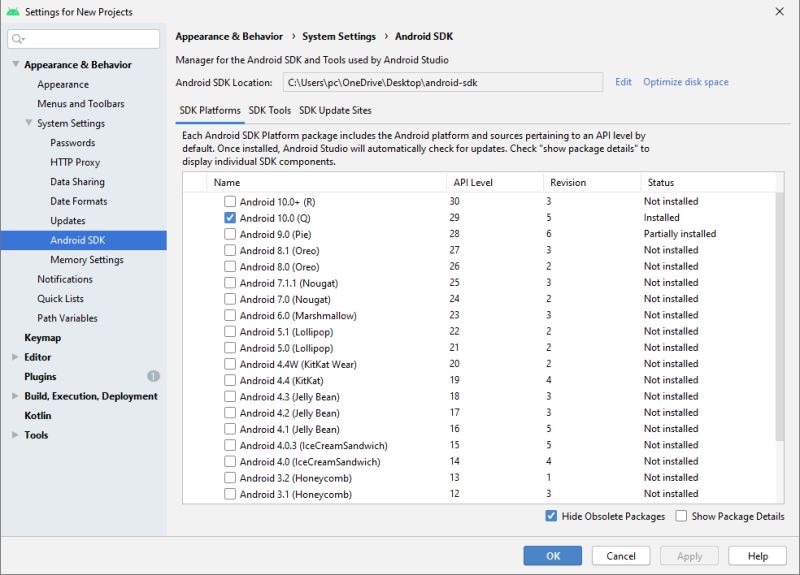Image resolution: width=800 pixels, height=575 pixels.
Task: Select Appearance in settings tree
Action: [63, 85]
